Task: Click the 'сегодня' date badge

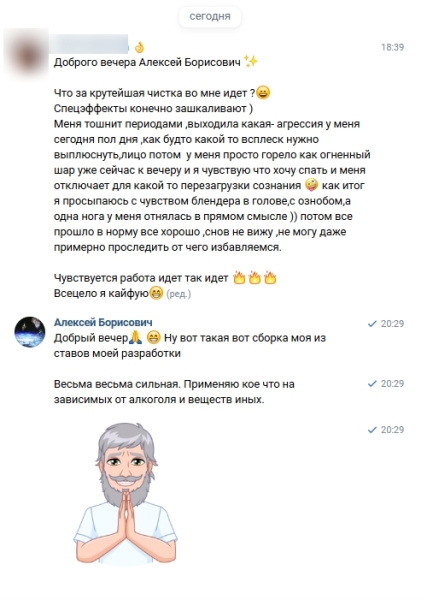Action: pos(210,16)
